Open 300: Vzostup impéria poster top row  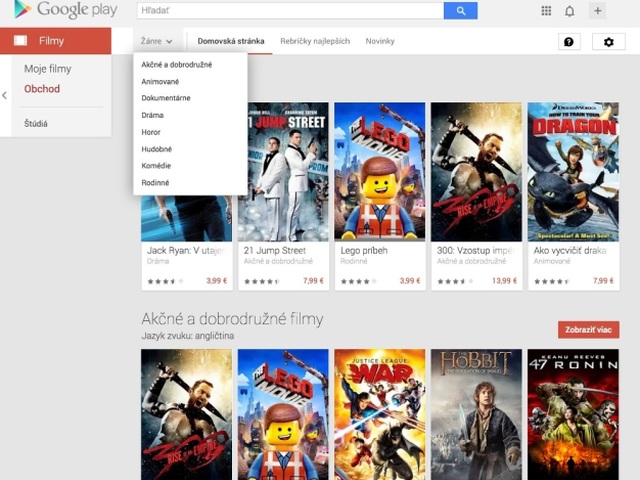(476, 171)
